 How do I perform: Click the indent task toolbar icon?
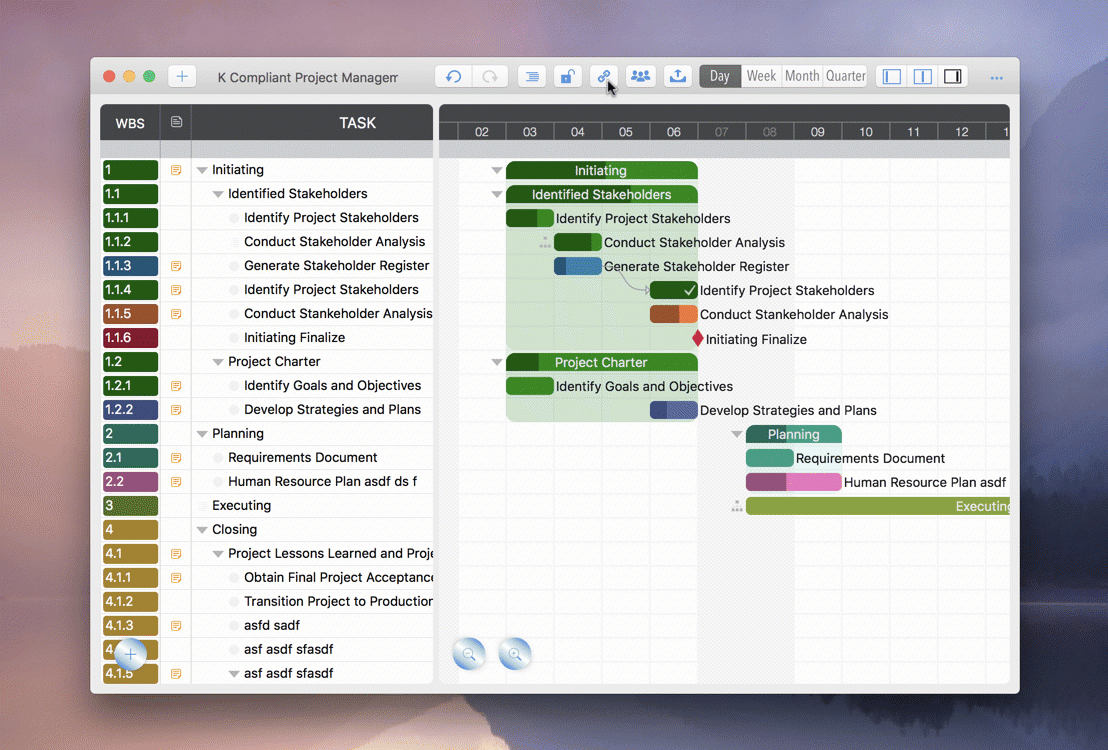click(x=532, y=77)
